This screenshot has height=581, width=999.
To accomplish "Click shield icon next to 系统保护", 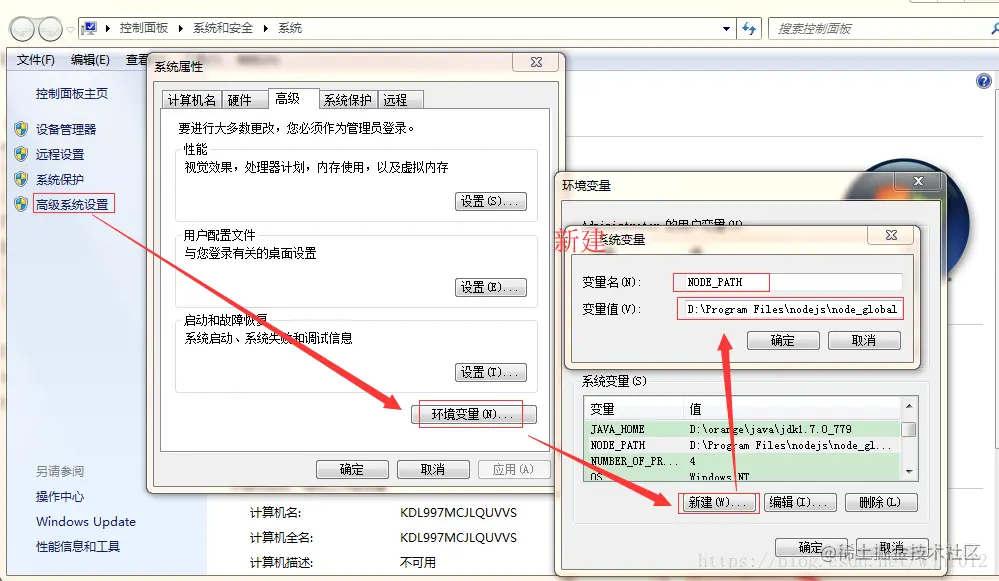I will point(21,179).
